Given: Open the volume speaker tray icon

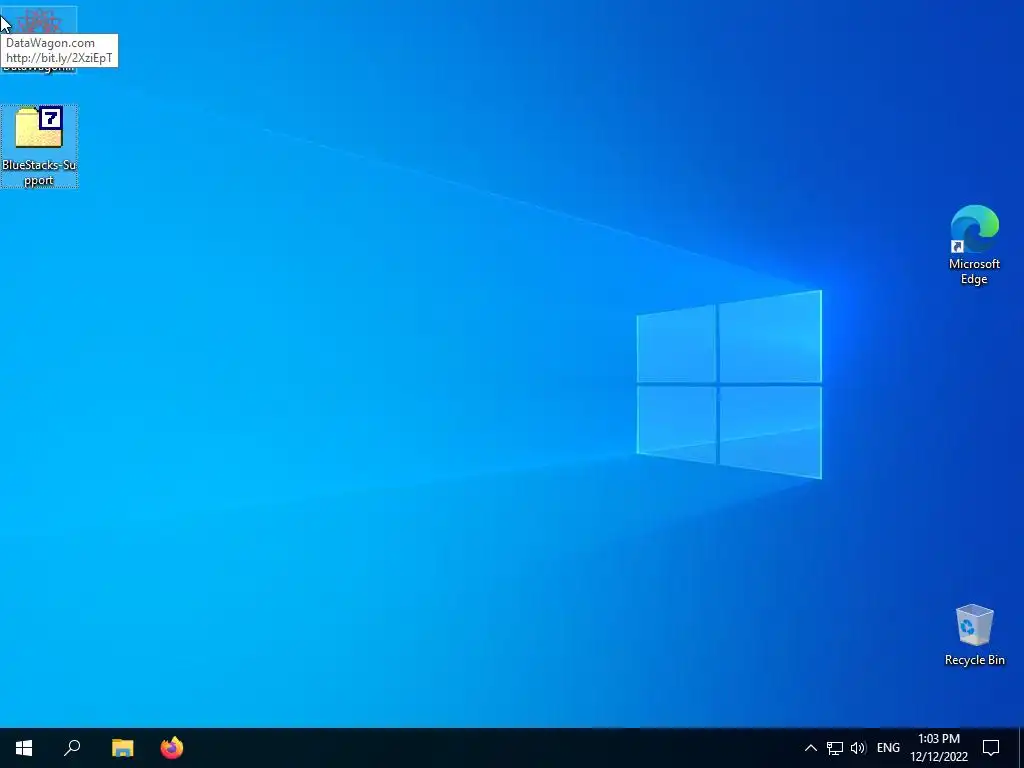Looking at the screenshot, I should [858, 748].
